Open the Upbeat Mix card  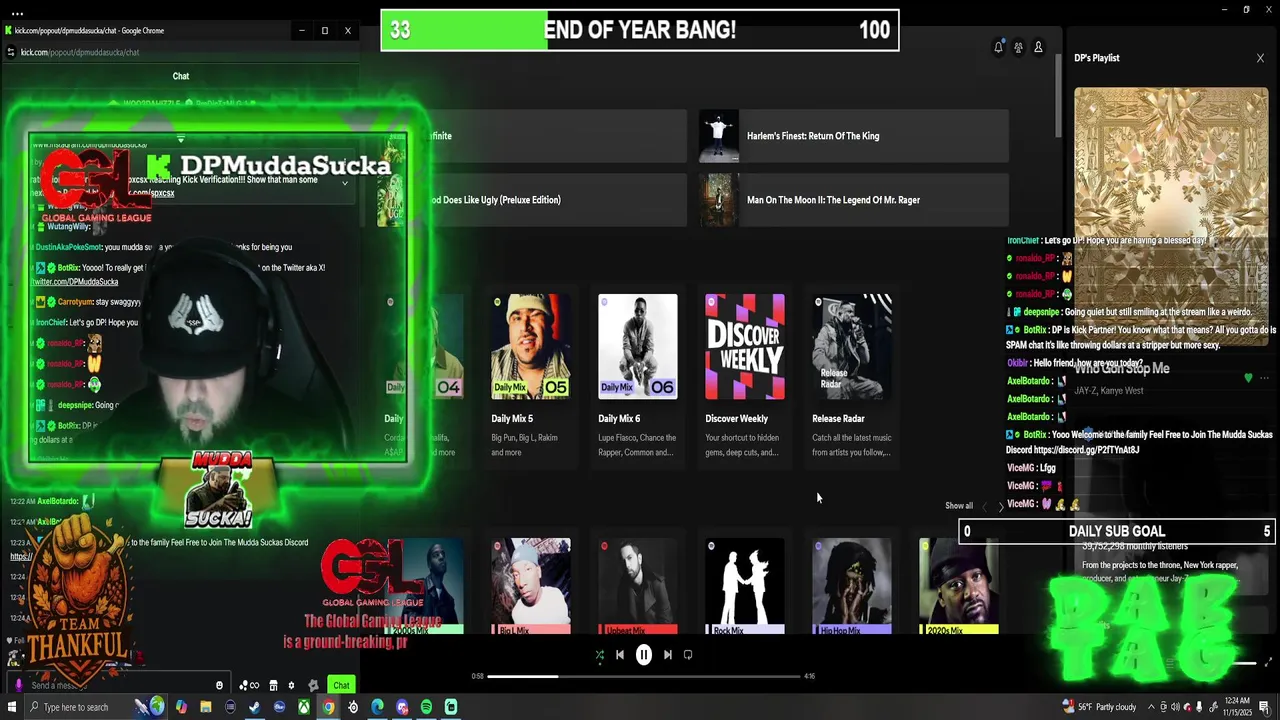(x=637, y=586)
